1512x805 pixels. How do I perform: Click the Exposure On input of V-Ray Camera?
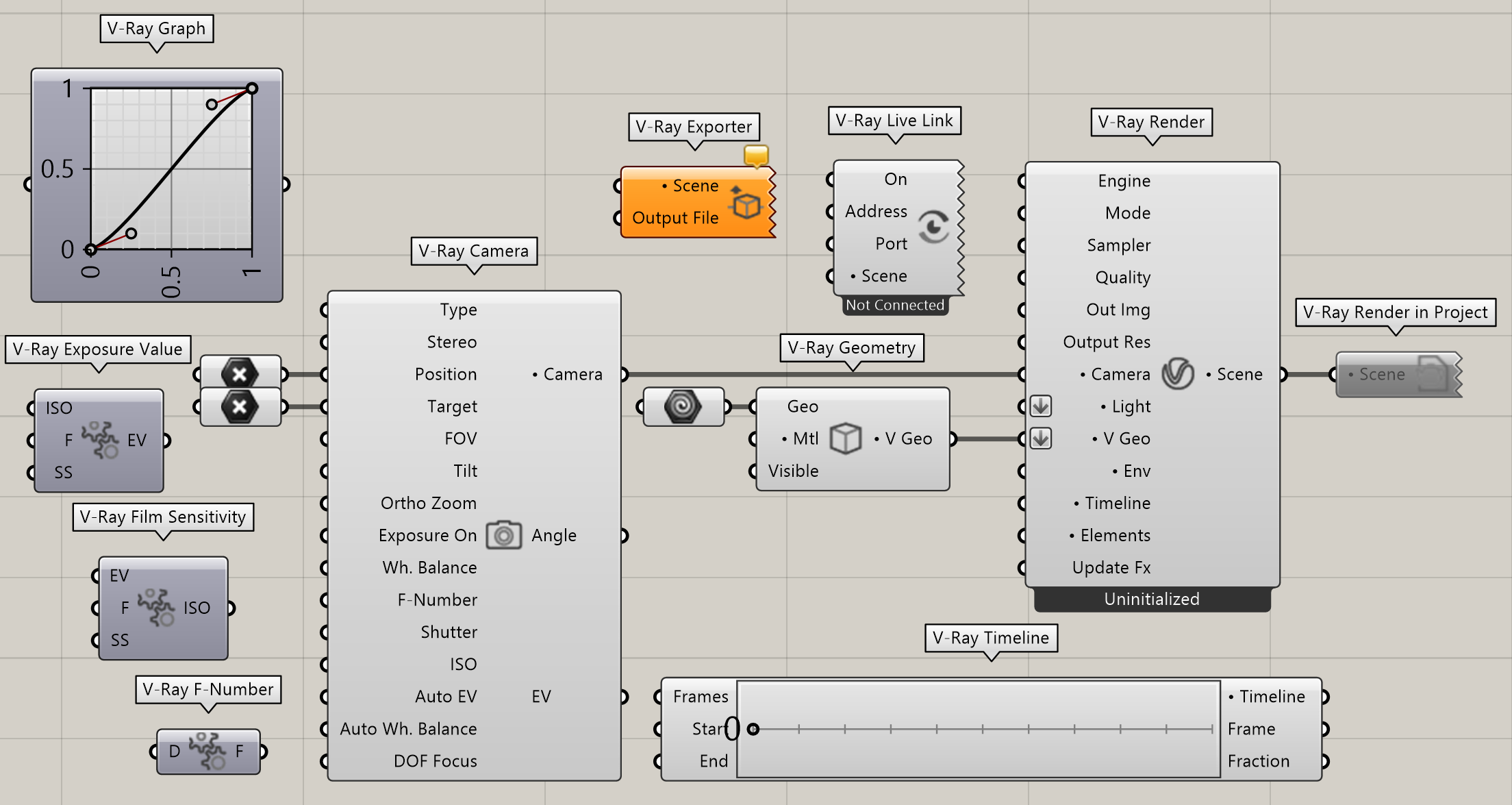tap(428, 535)
